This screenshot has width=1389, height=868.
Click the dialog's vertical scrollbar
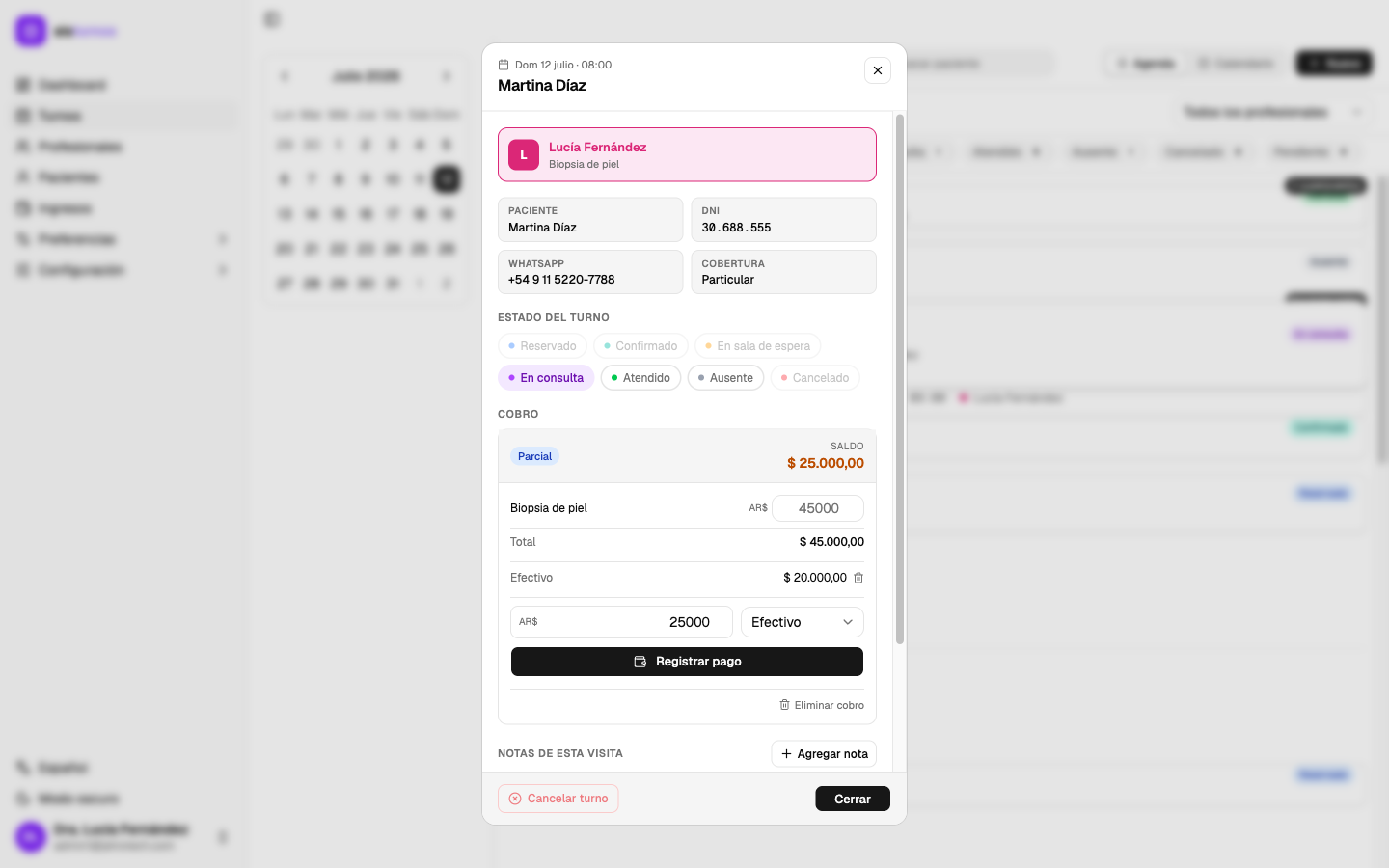tap(900, 379)
